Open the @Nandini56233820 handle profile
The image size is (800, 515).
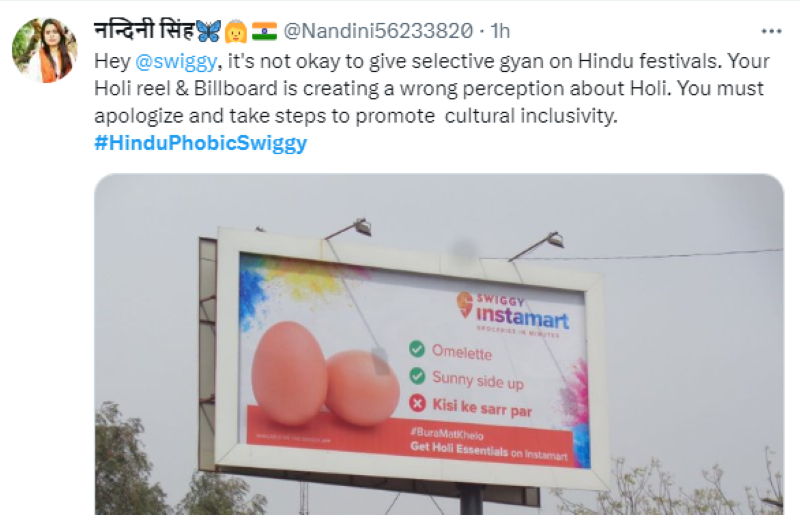(378, 31)
